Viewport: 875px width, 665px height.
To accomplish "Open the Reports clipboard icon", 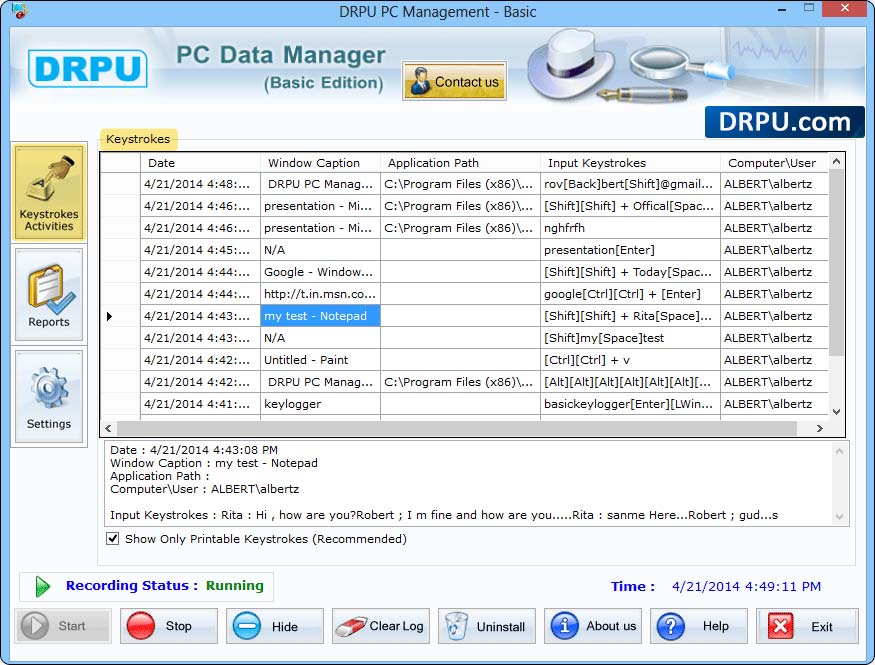I will pos(49,295).
